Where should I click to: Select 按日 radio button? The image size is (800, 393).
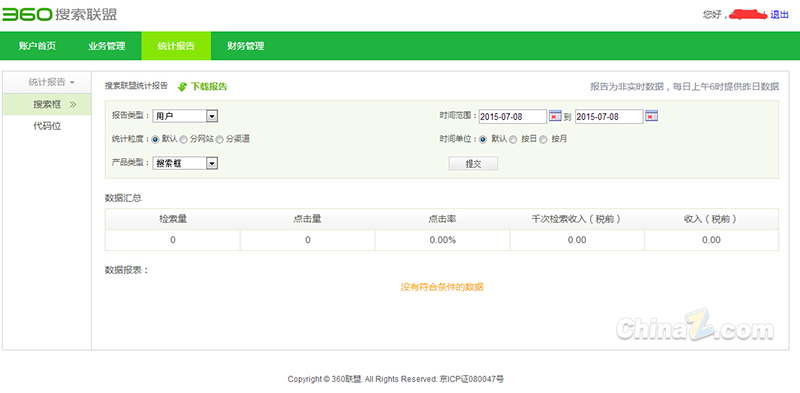pos(513,139)
